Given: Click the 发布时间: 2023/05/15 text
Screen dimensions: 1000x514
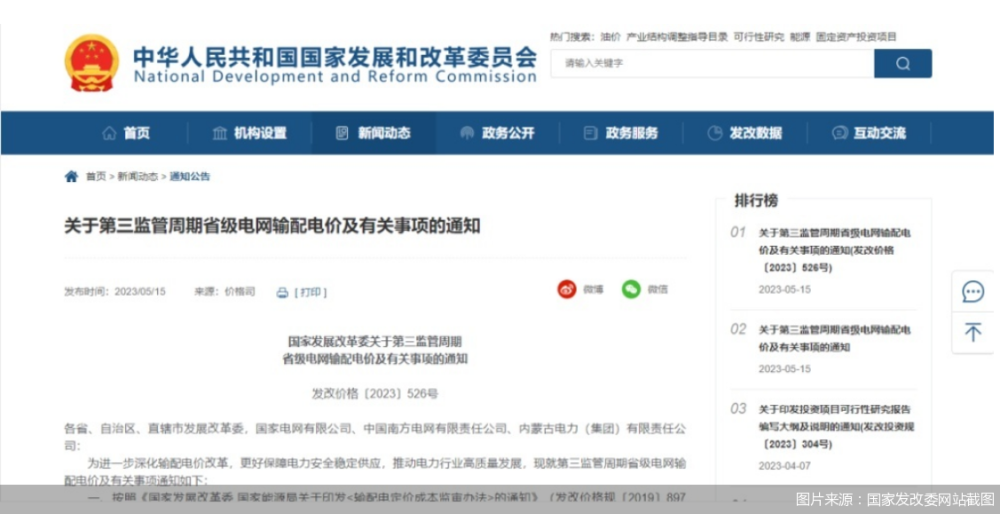Looking at the screenshot, I should (x=115, y=291).
